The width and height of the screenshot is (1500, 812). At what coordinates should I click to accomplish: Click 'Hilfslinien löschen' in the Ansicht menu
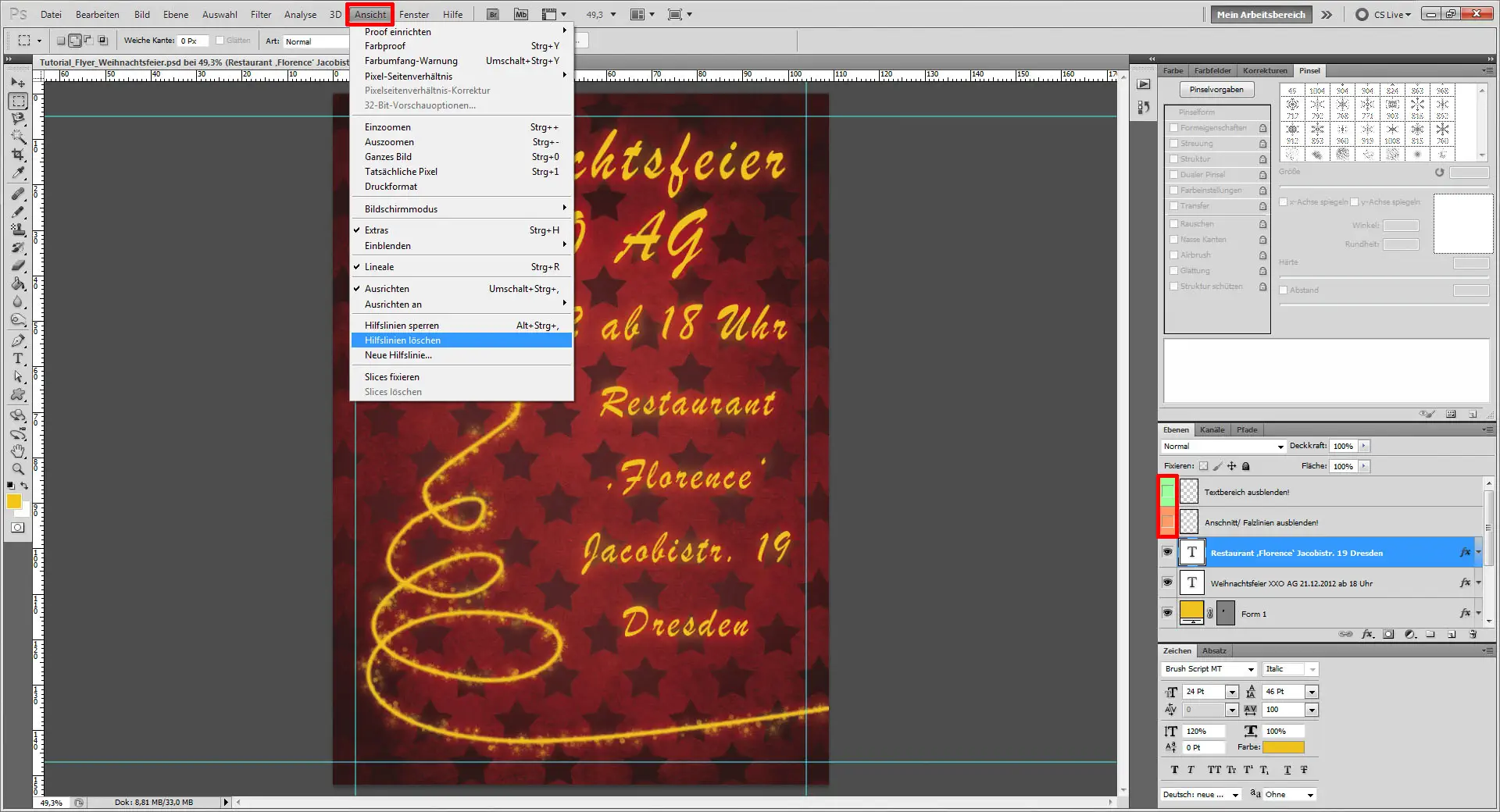click(461, 340)
